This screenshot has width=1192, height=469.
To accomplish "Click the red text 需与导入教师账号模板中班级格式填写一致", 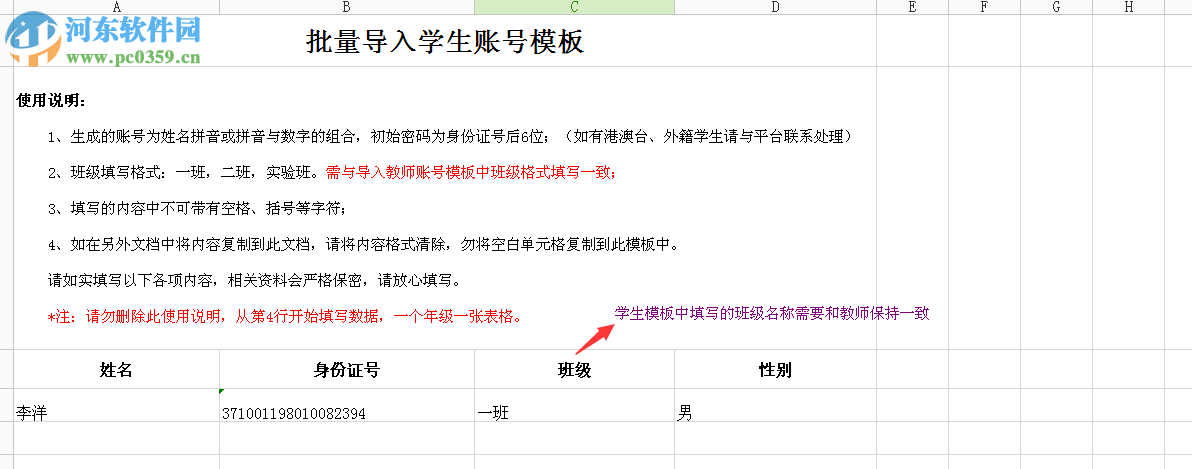I will 471,173.
